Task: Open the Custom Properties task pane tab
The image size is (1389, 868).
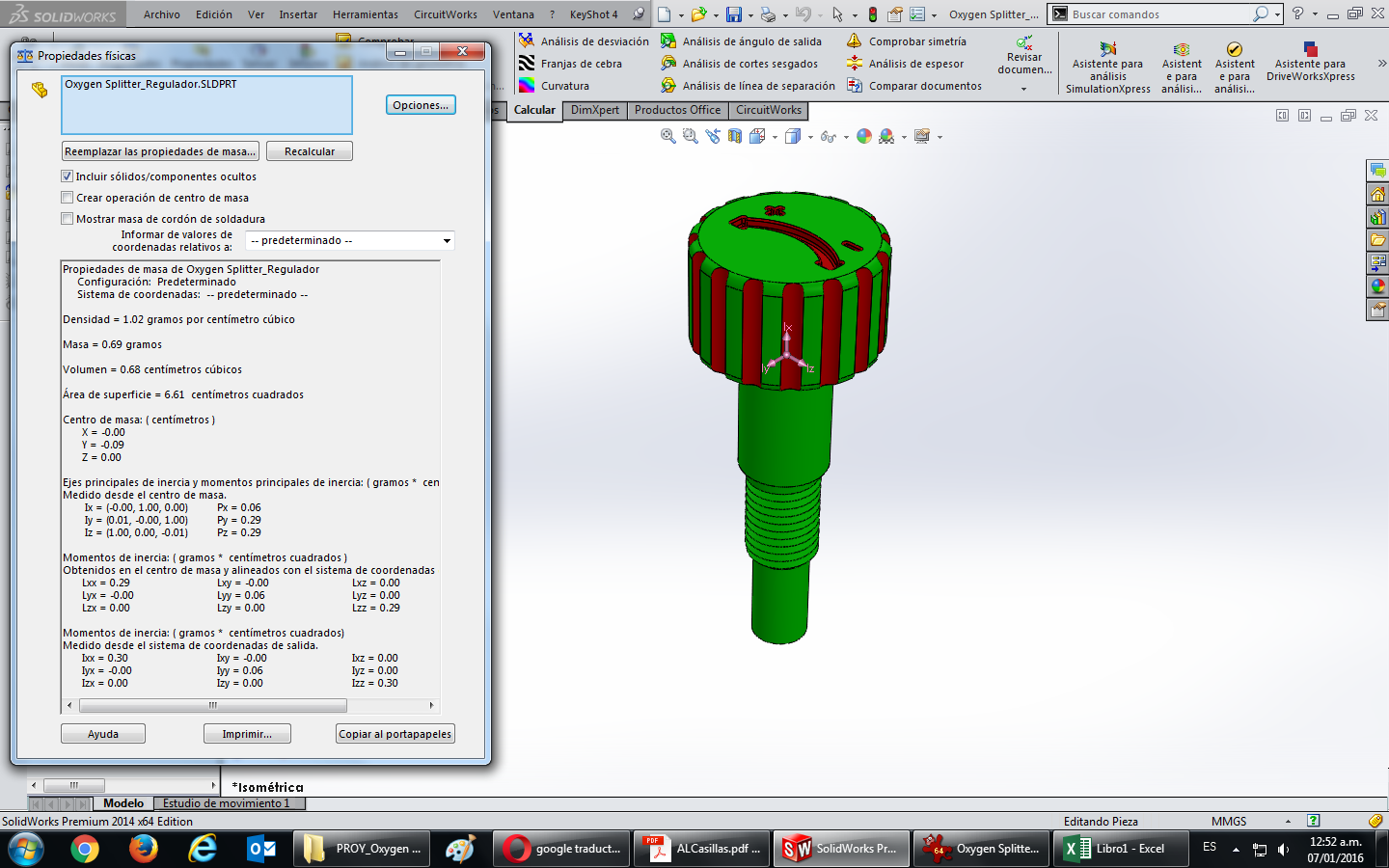Action: click(x=1377, y=310)
